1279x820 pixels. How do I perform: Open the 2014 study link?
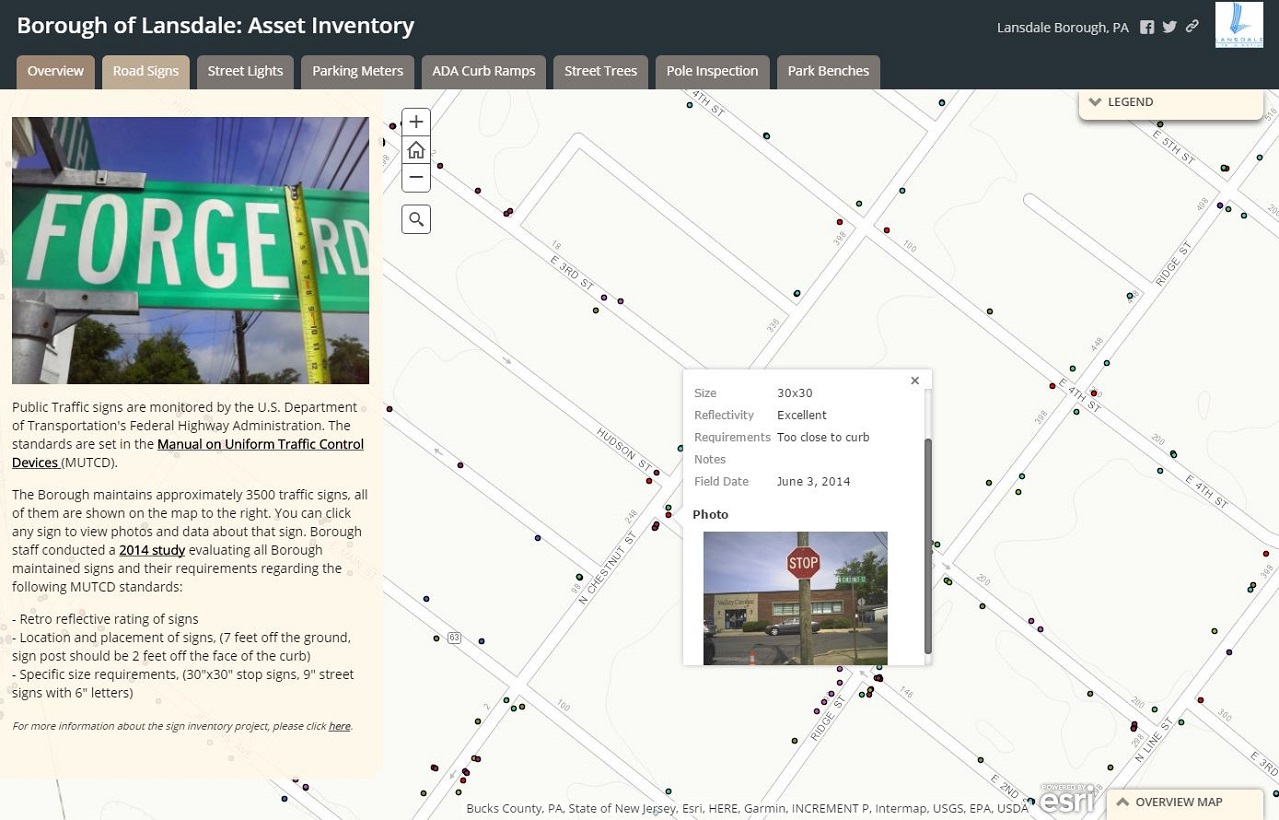click(151, 549)
